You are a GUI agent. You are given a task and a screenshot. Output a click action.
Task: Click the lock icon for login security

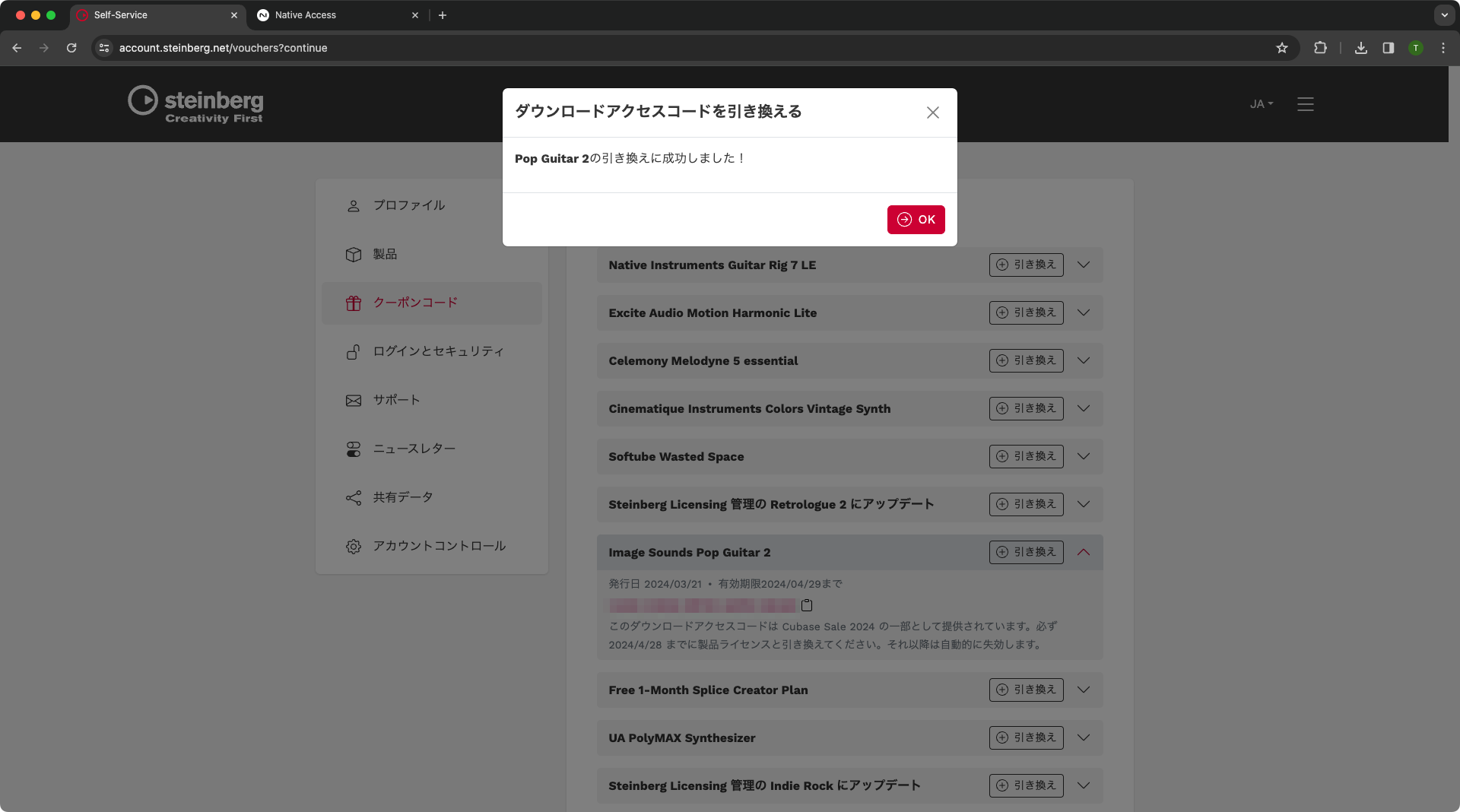(354, 352)
